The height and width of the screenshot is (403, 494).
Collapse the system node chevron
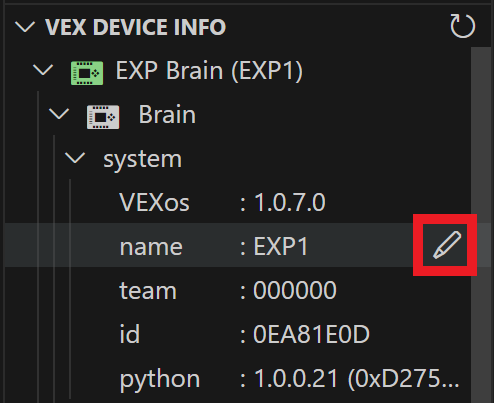click(75, 157)
